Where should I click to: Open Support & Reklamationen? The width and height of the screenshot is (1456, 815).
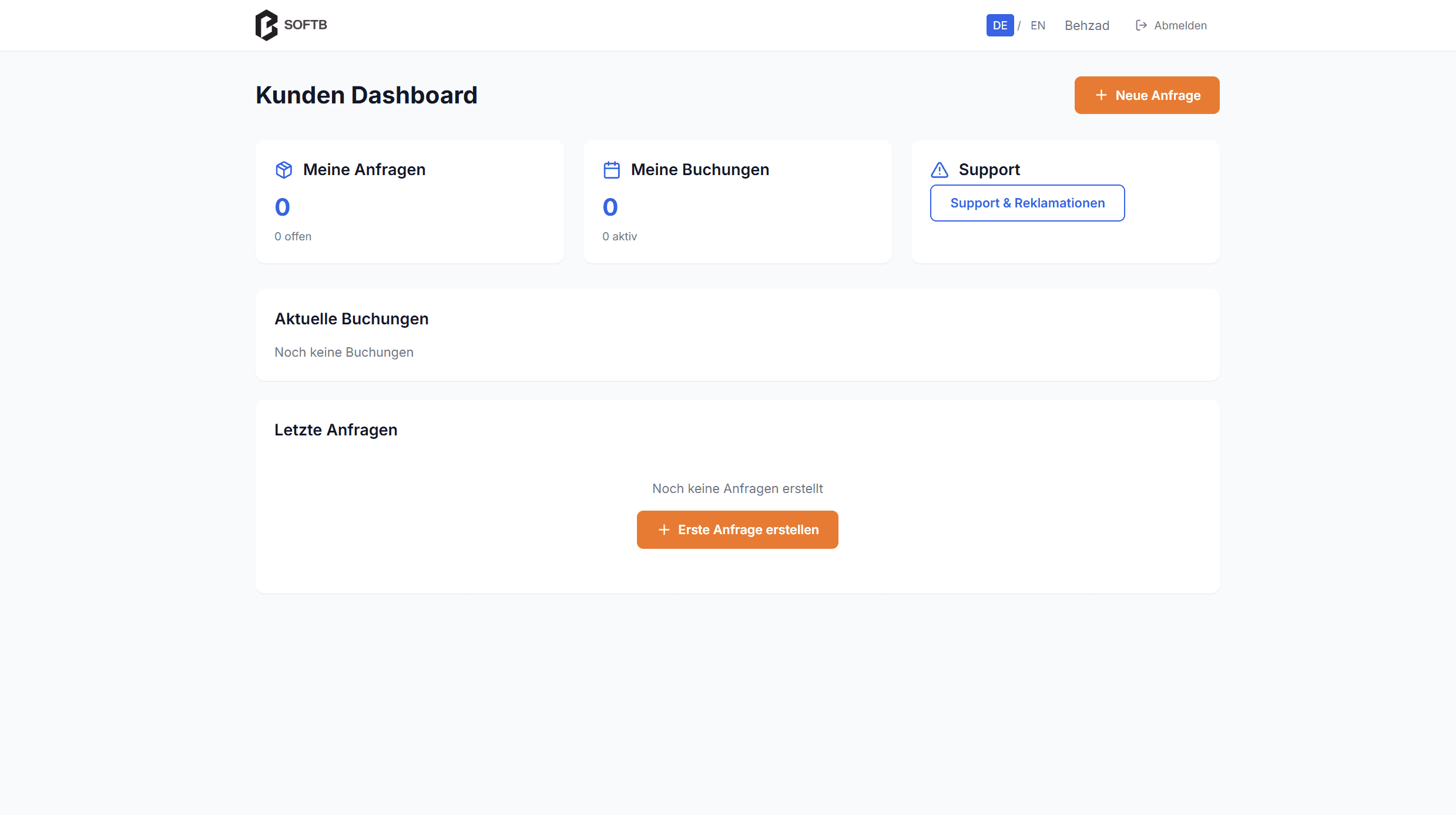(1027, 203)
